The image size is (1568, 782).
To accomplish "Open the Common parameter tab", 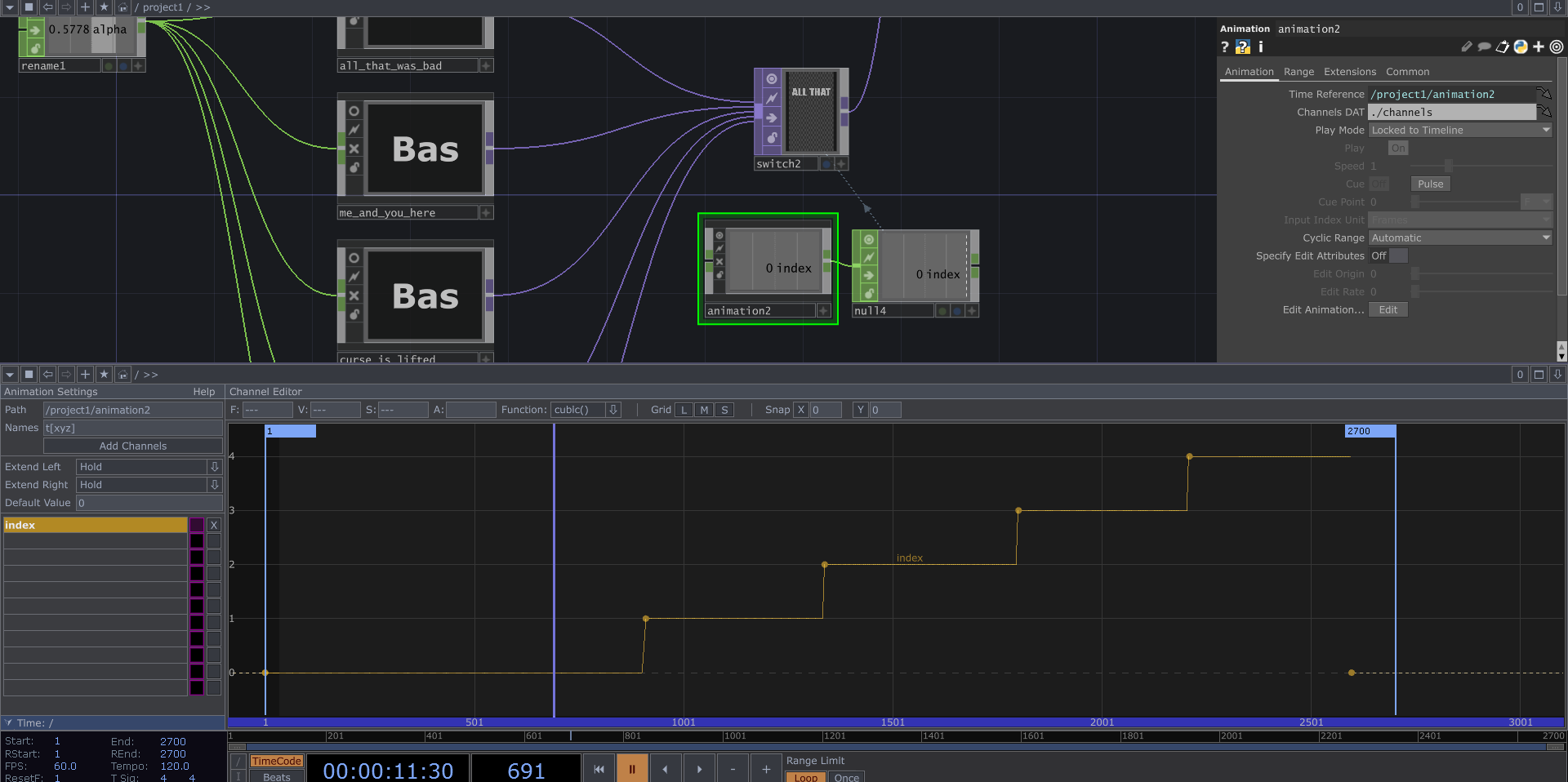I will 1407,72.
